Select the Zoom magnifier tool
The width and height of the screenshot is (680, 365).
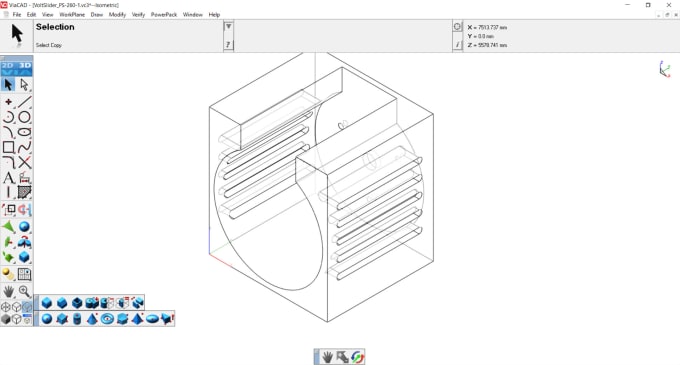point(24,291)
